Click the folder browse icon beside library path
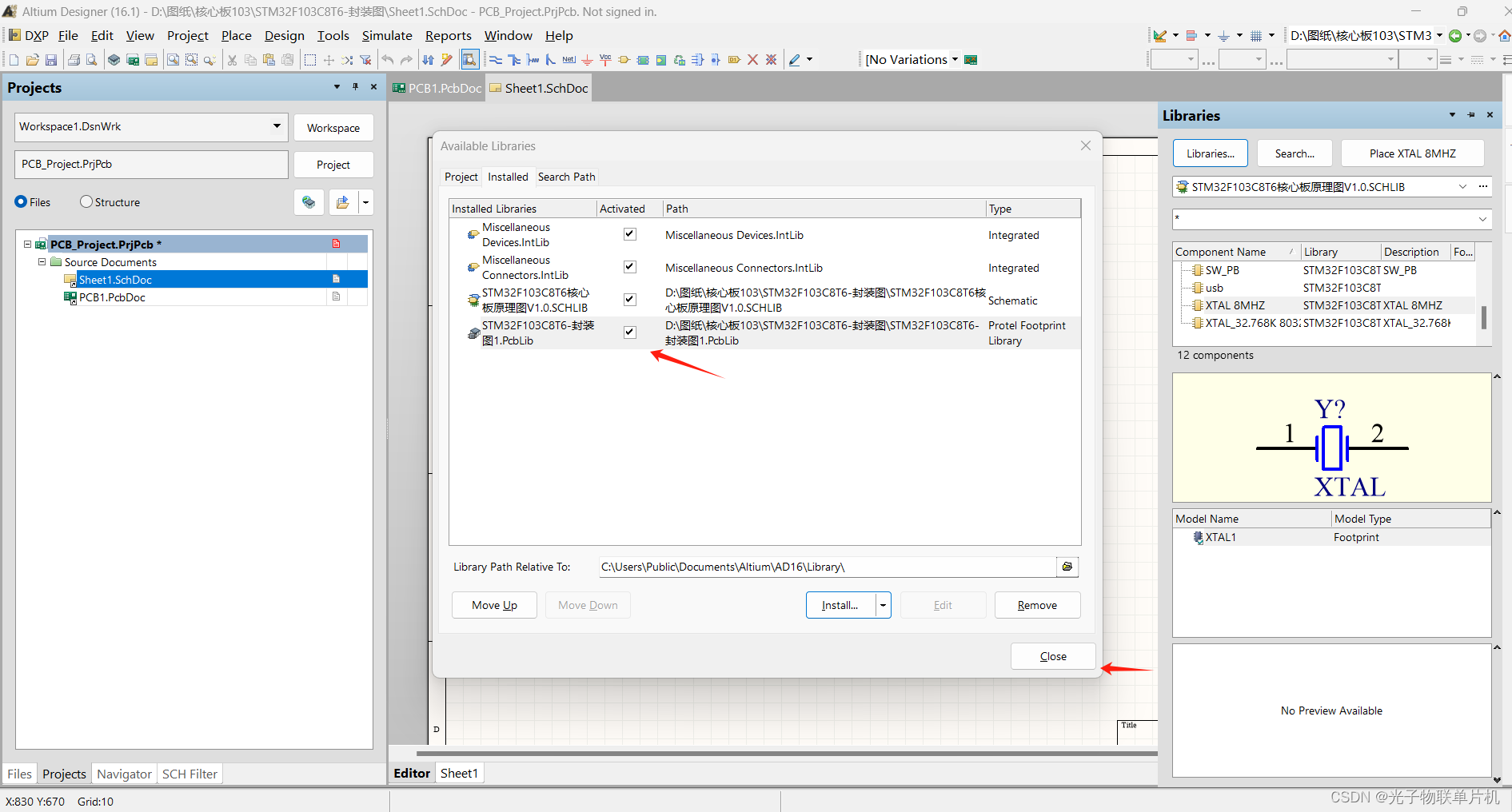 click(x=1067, y=567)
